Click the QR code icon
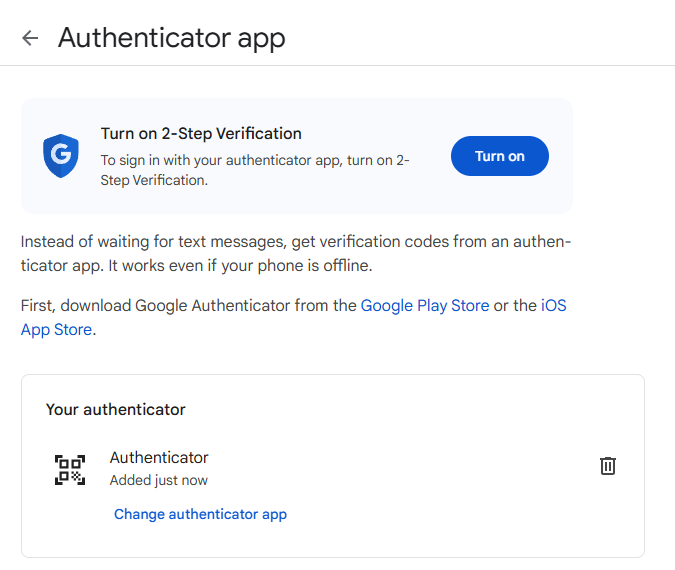The height and width of the screenshot is (570, 675). click(70, 469)
